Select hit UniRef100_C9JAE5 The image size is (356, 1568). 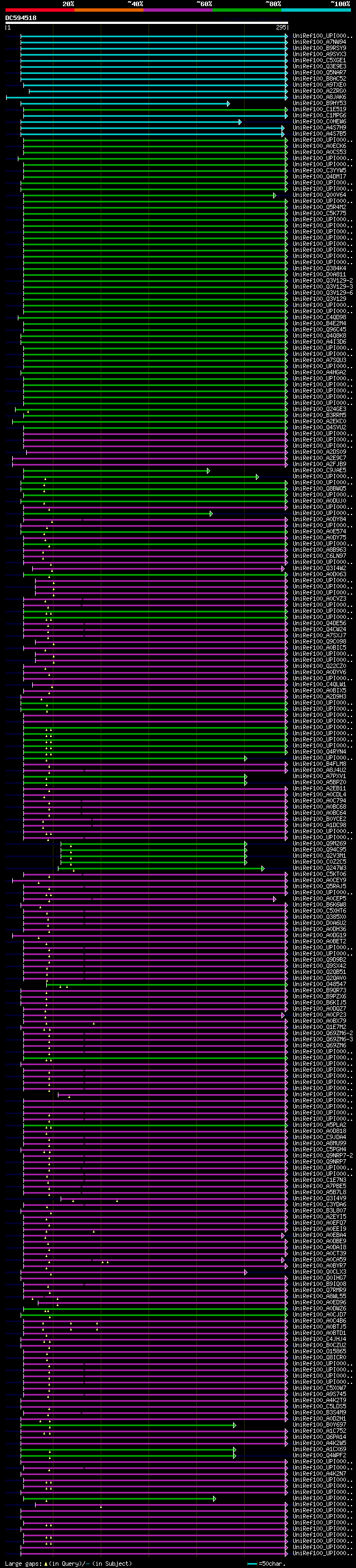pos(319,471)
